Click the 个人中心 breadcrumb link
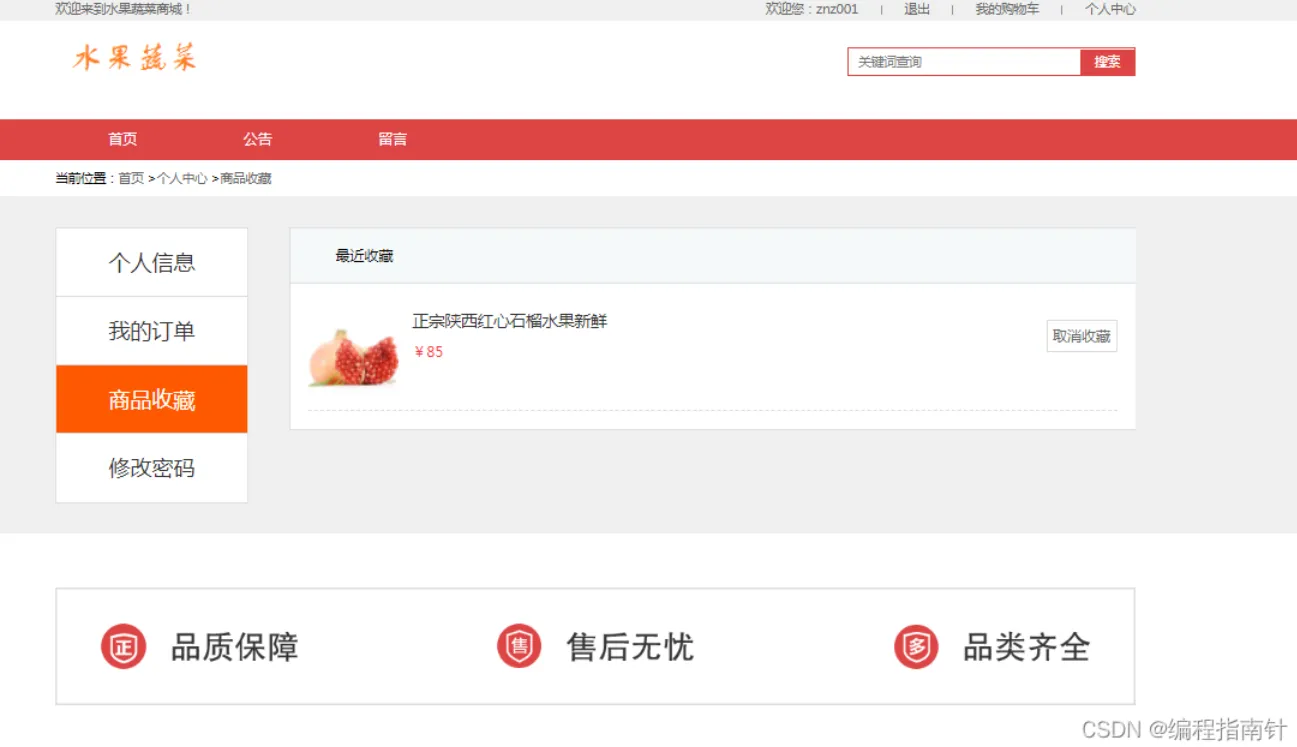1297x747 pixels. pyautogui.click(x=182, y=178)
